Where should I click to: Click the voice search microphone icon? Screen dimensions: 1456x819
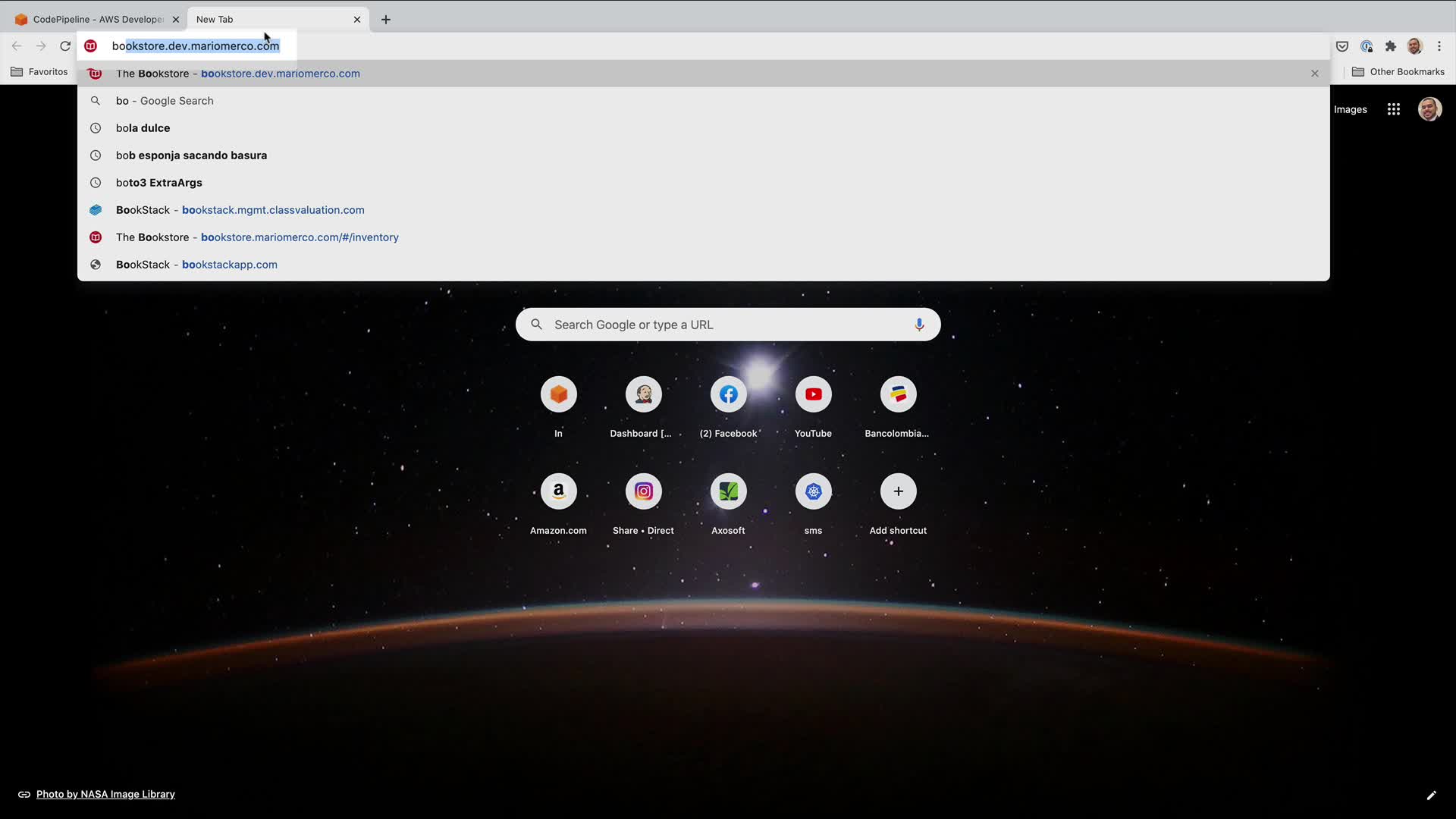918,325
